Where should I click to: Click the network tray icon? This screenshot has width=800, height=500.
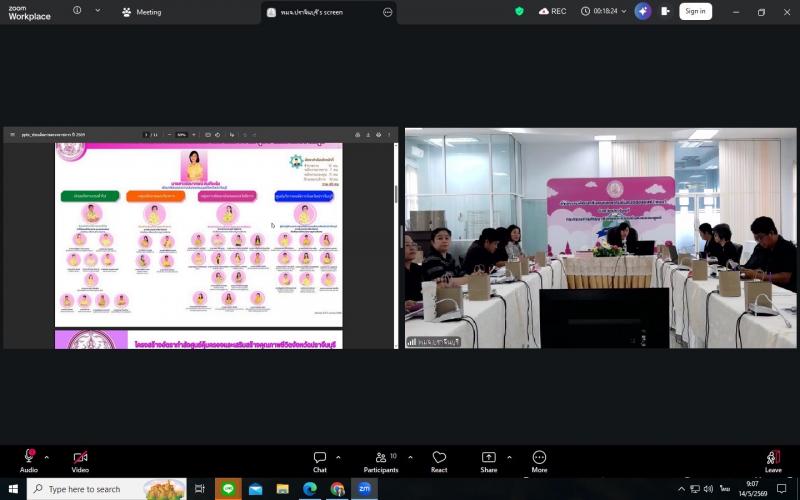tap(695, 489)
